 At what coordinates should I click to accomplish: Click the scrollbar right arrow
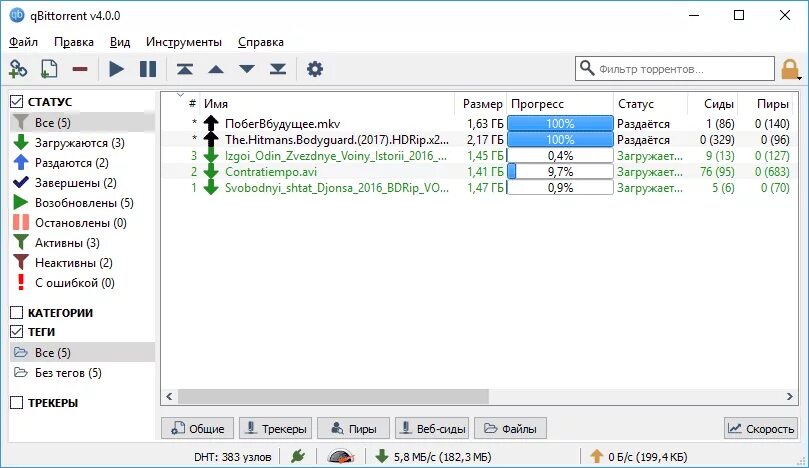(x=789, y=396)
